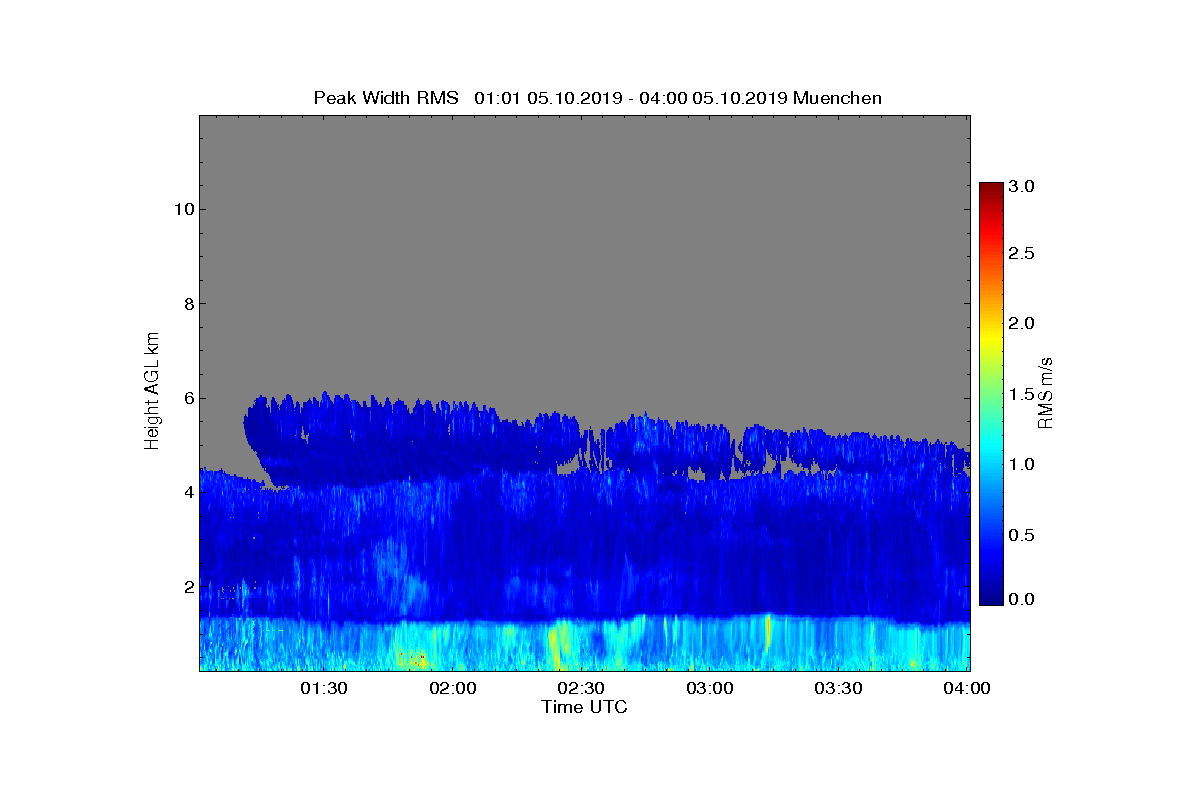Image resolution: width=1200 pixels, height=800 pixels.
Task: Click the time tick label "03:00"
Action: [x=710, y=688]
